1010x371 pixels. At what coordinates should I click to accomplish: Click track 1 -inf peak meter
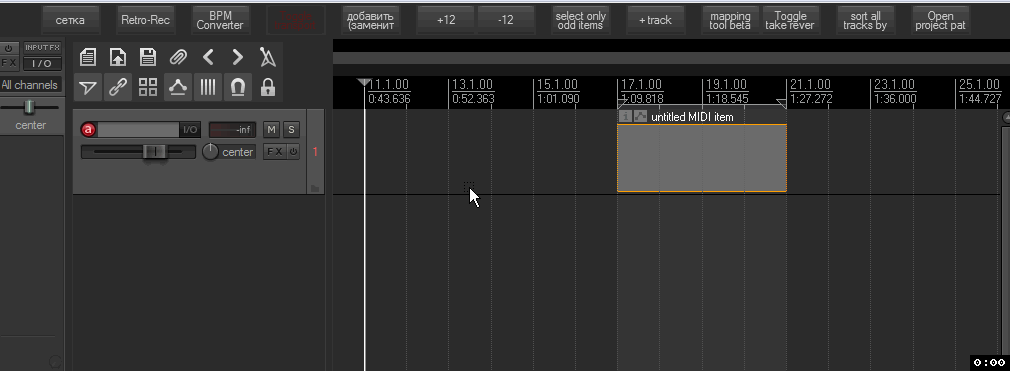(232, 130)
